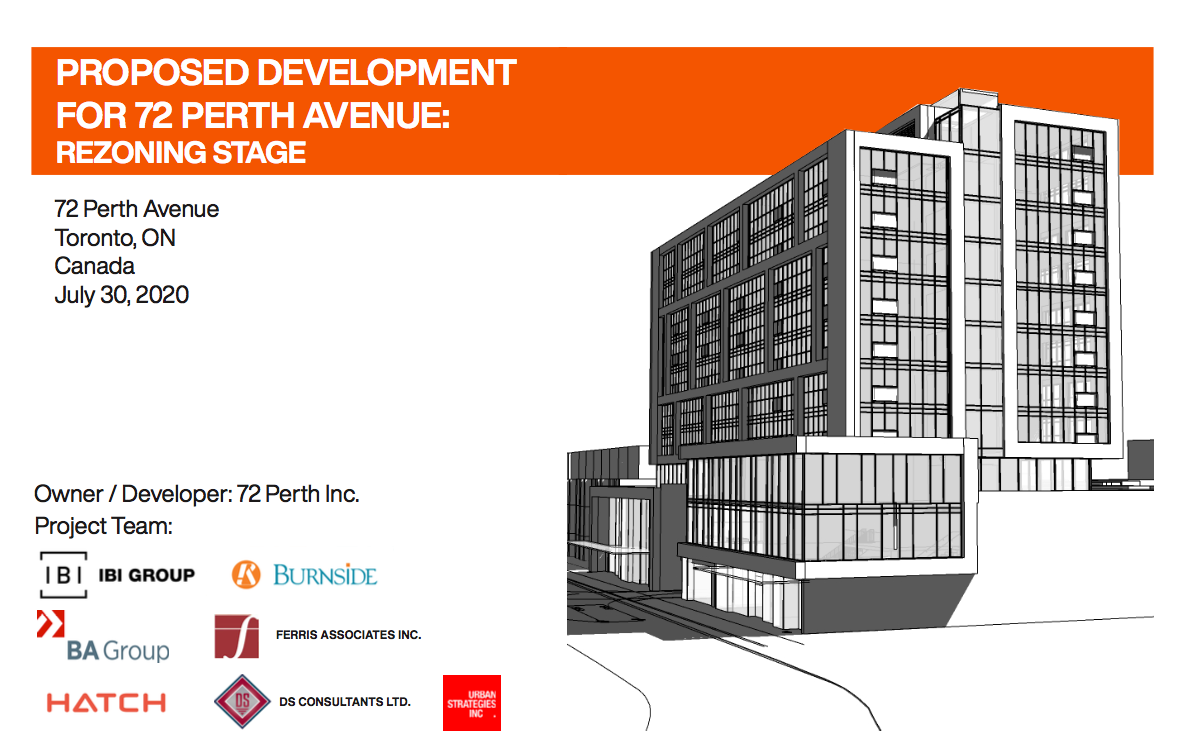Click the BA Group red arrow icon
Image resolution: width=1200 pixels, height=742 pixels.
click(50, 622)
